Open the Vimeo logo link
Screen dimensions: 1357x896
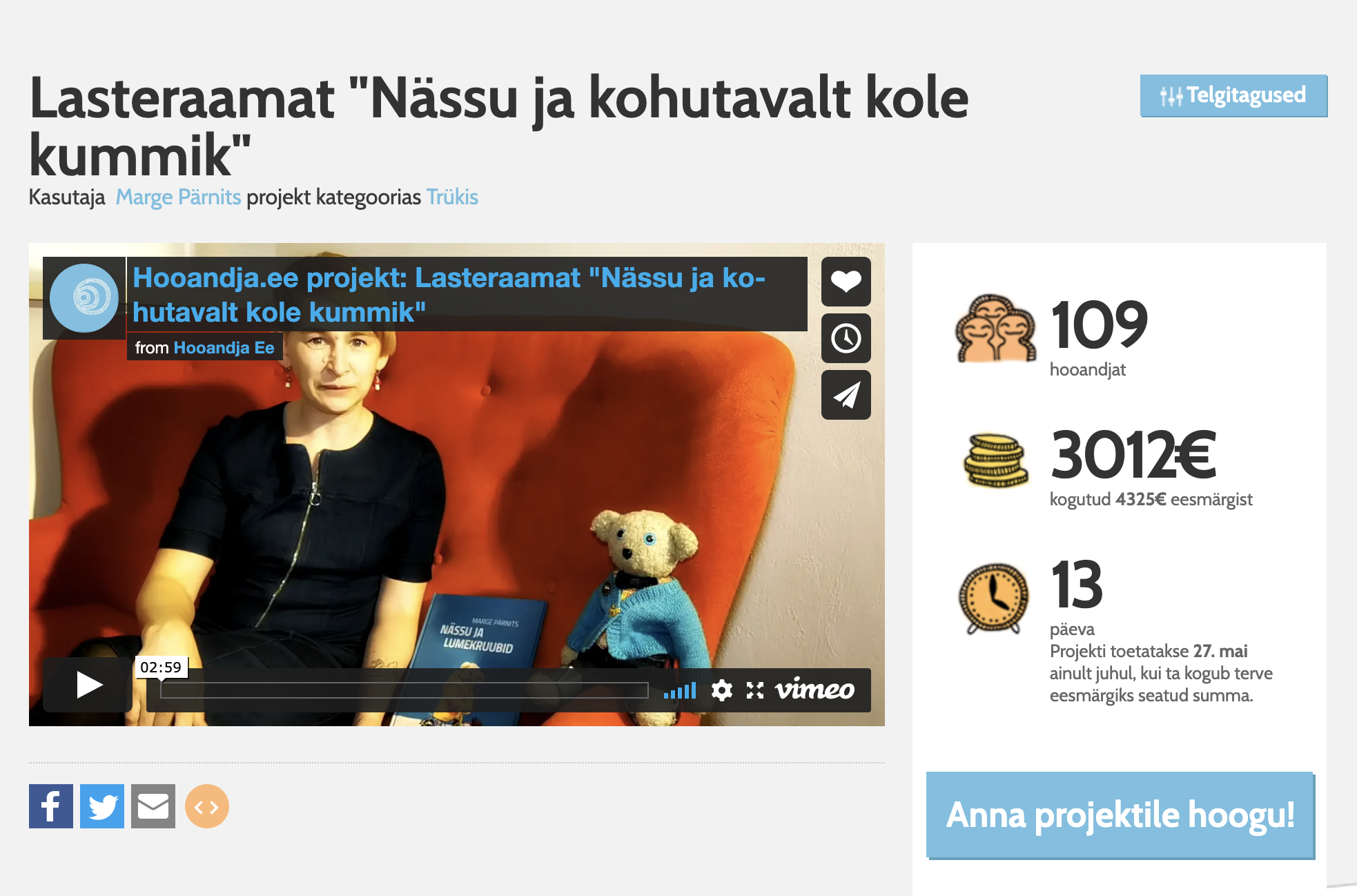click(x=814, y=690)
